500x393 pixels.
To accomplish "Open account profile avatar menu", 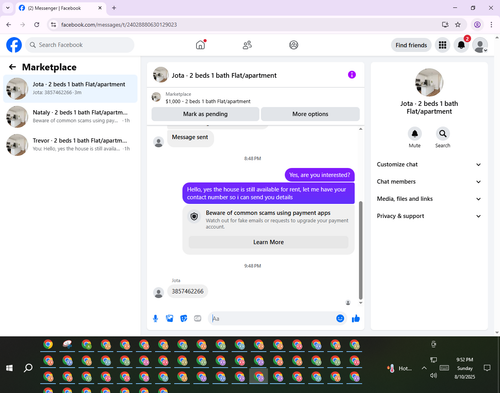I will 480,45.
